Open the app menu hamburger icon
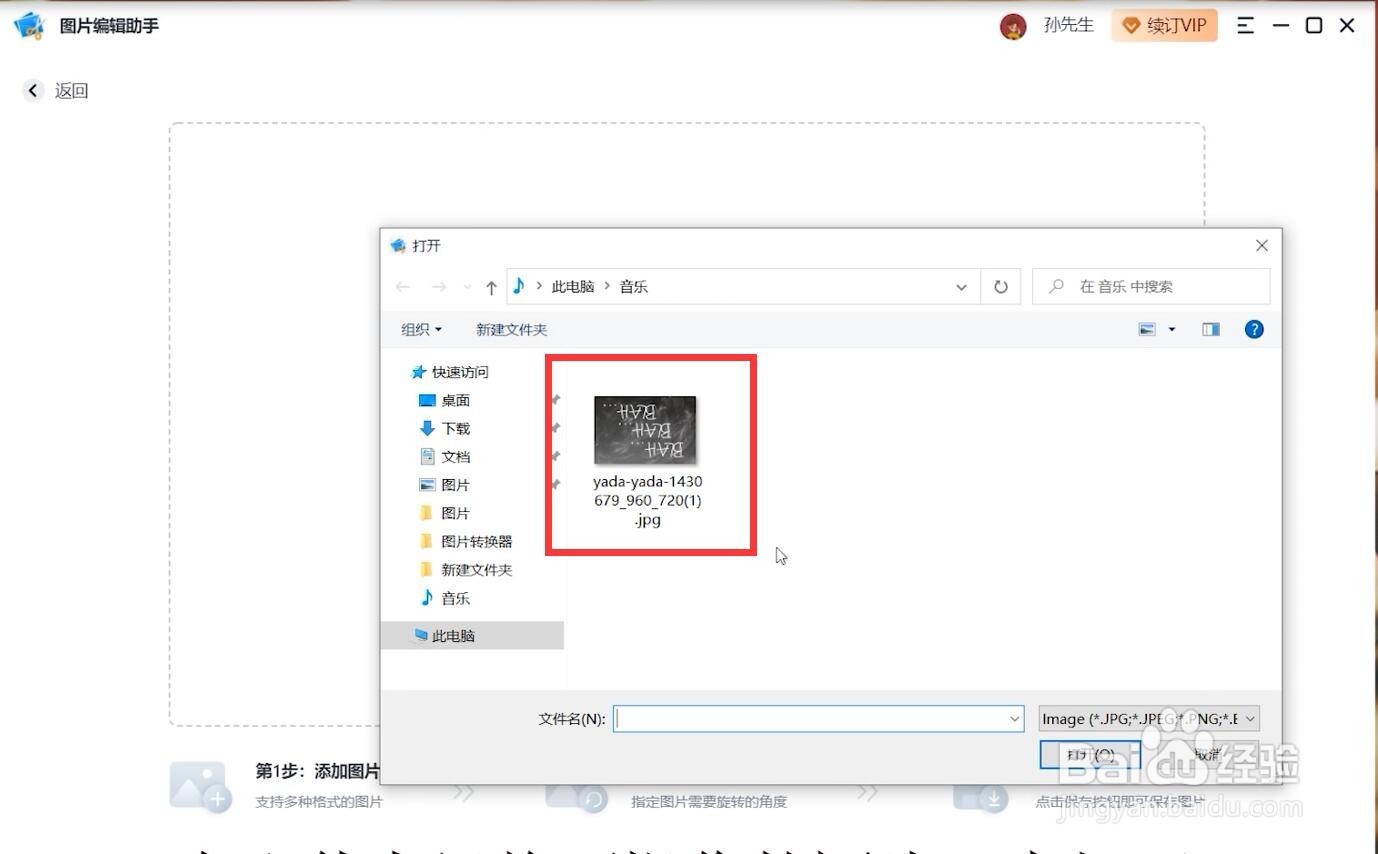The width and height of the screenshot is (1378, 854). coord(1245,26)
